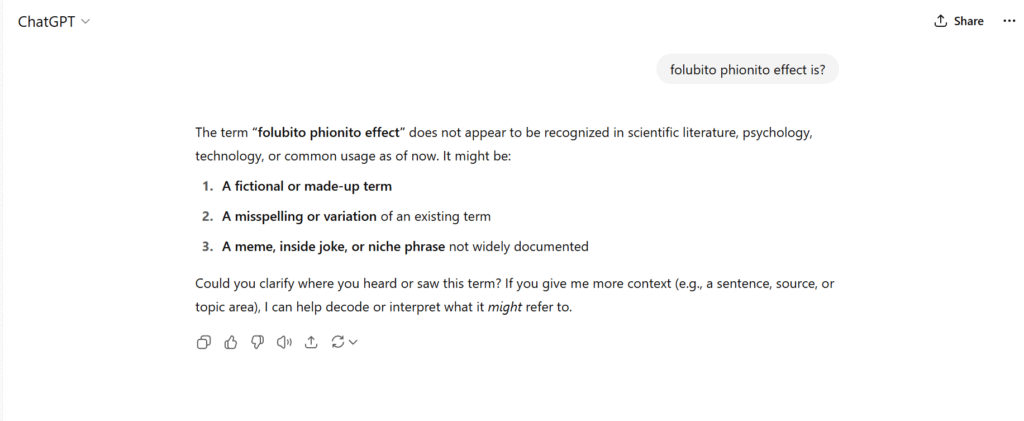Click the italic word "might" in the last paragraph
This screenshot has width=1024, height=421.
click(x=505, y=307)
